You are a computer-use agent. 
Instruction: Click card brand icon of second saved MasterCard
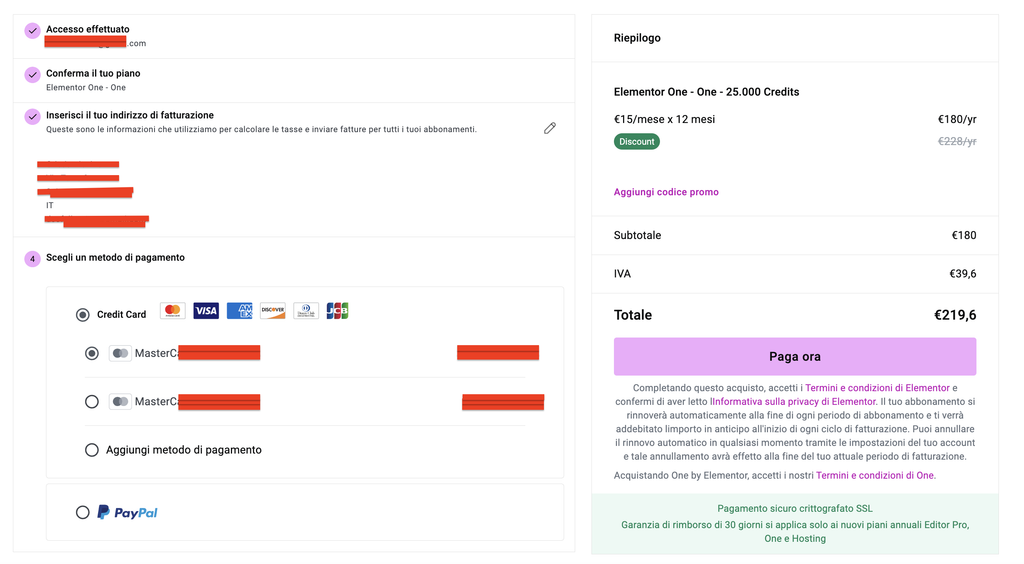click(120, 401)
